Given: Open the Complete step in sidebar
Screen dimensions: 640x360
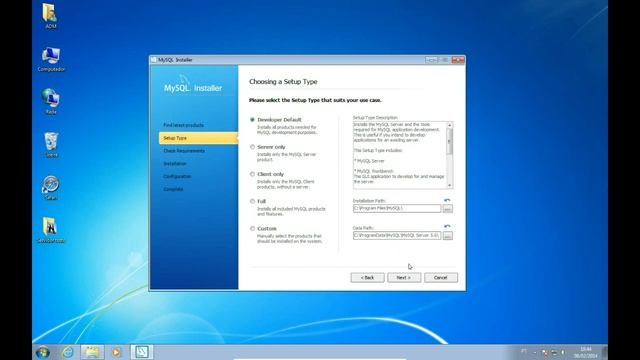Looking at the screenshot, I should tap(173, 189).
